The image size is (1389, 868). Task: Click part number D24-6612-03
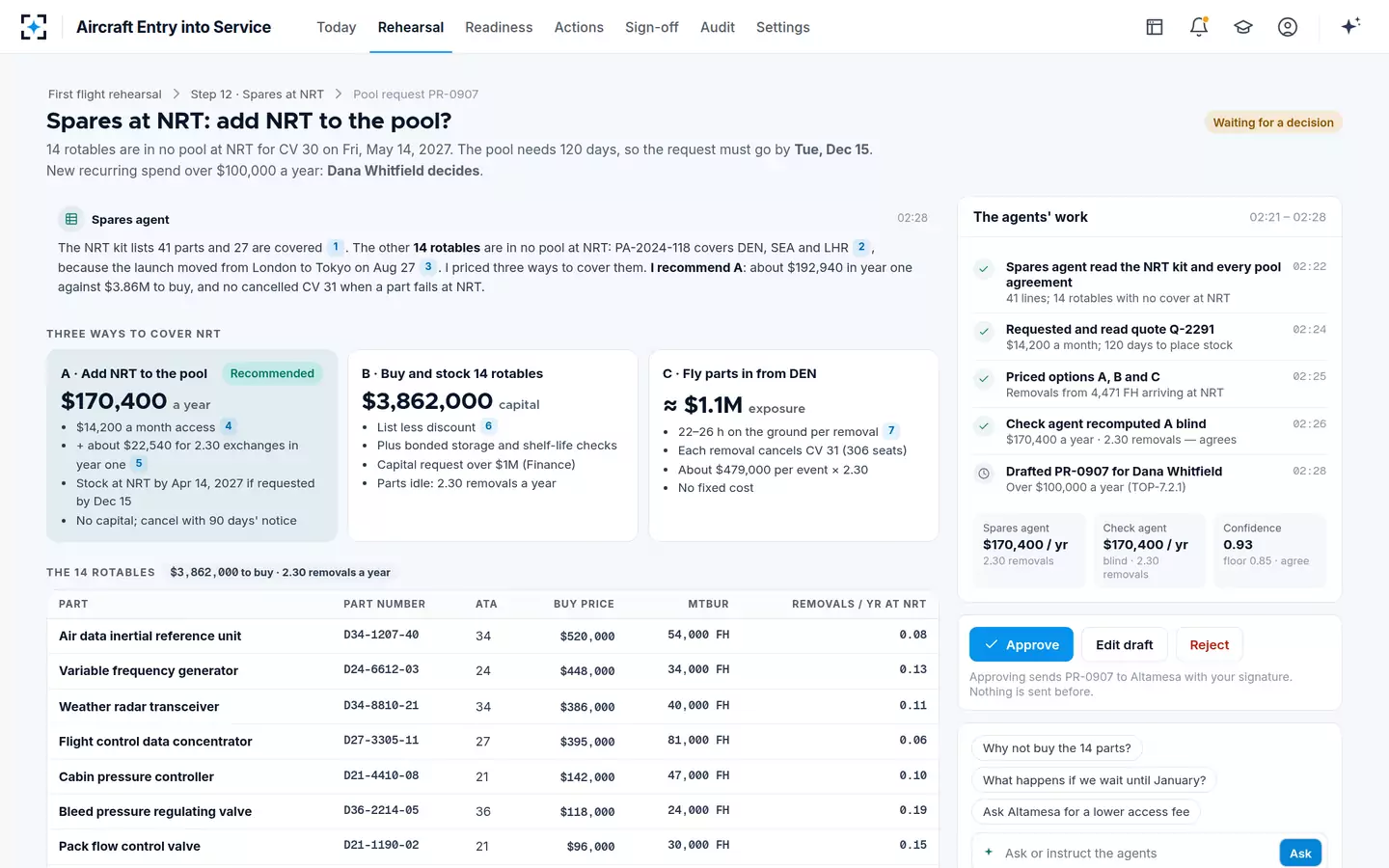381,670
